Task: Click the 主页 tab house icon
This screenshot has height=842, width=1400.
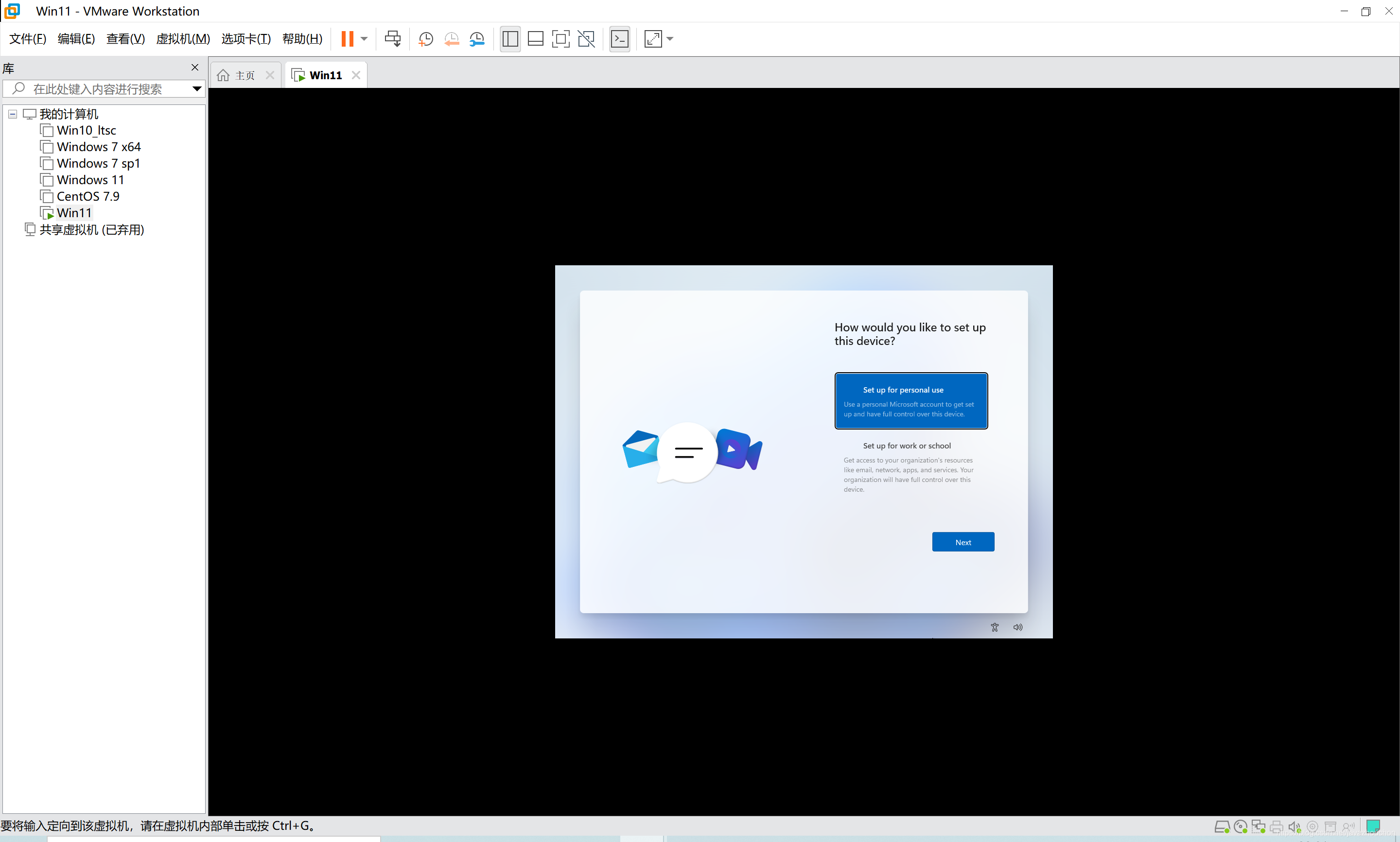Action: point(223,75)
